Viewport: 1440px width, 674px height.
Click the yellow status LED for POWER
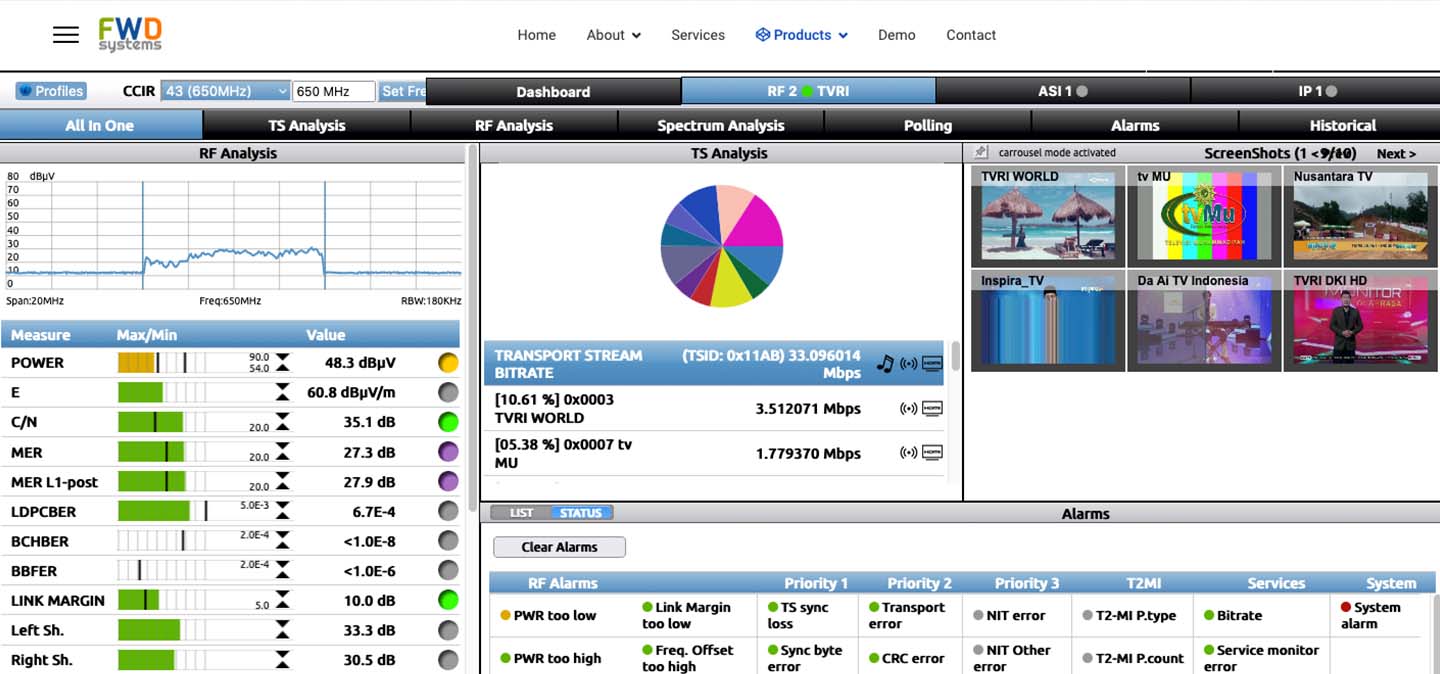pyautogui.click(x=448, y=363)
